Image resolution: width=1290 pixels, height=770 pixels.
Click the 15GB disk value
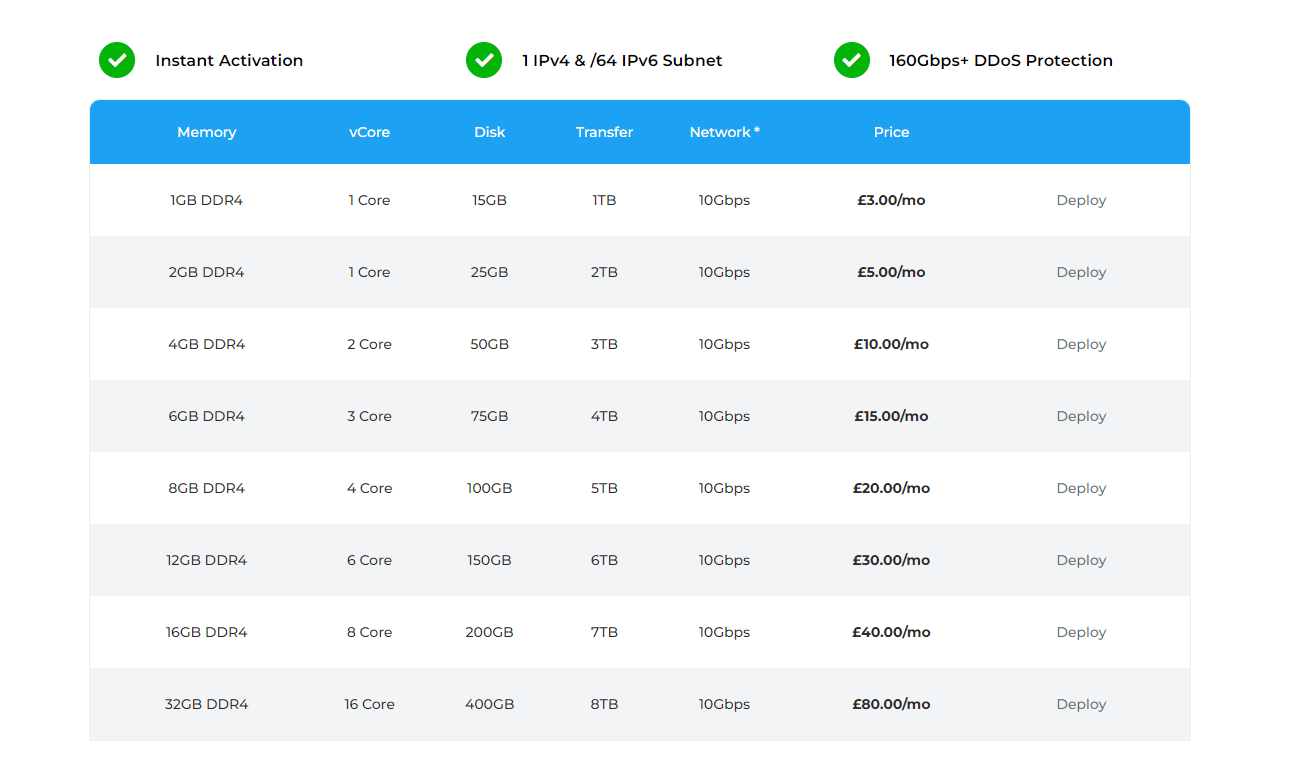coord(490,200)
